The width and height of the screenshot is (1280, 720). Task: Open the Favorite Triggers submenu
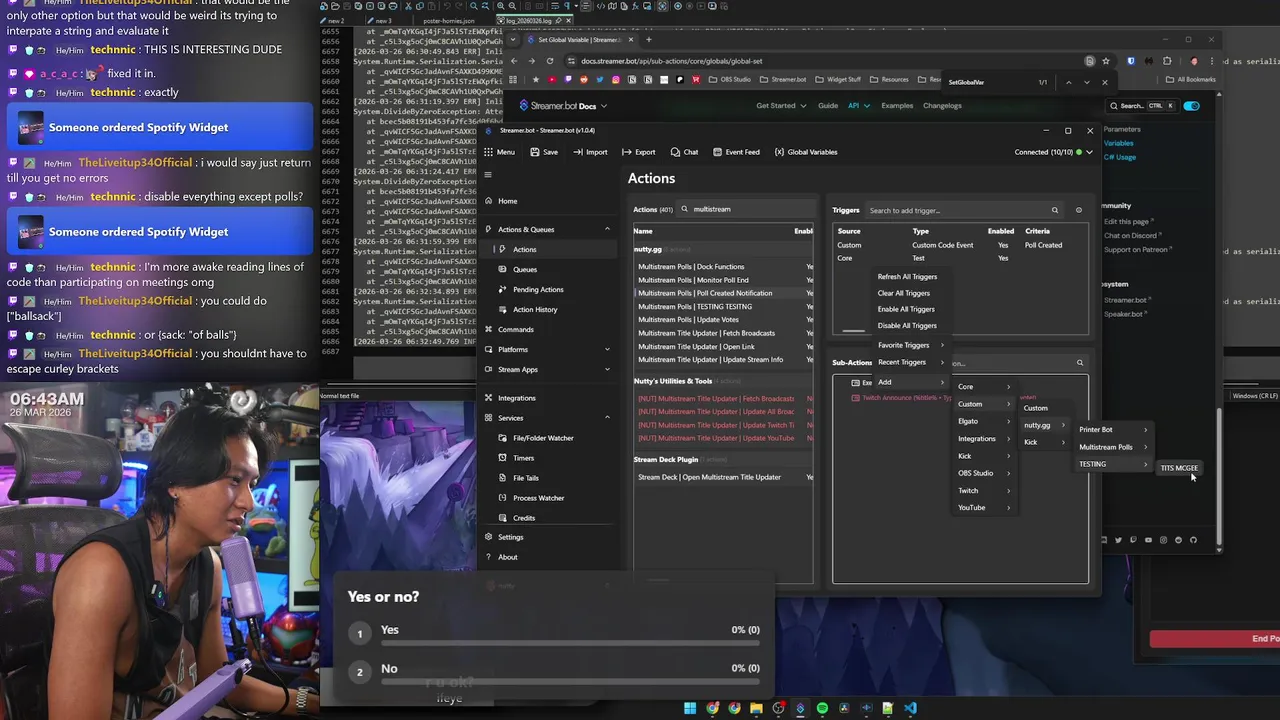point(910,345)
